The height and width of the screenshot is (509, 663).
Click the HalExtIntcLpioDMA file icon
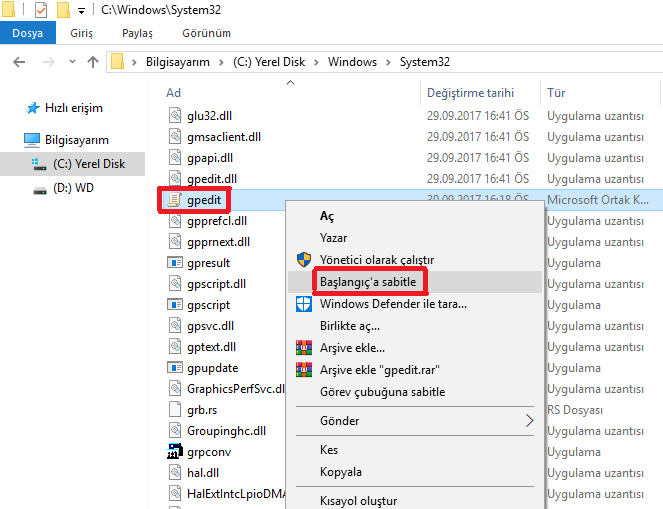pyautogui.click(x=175, y=493)
